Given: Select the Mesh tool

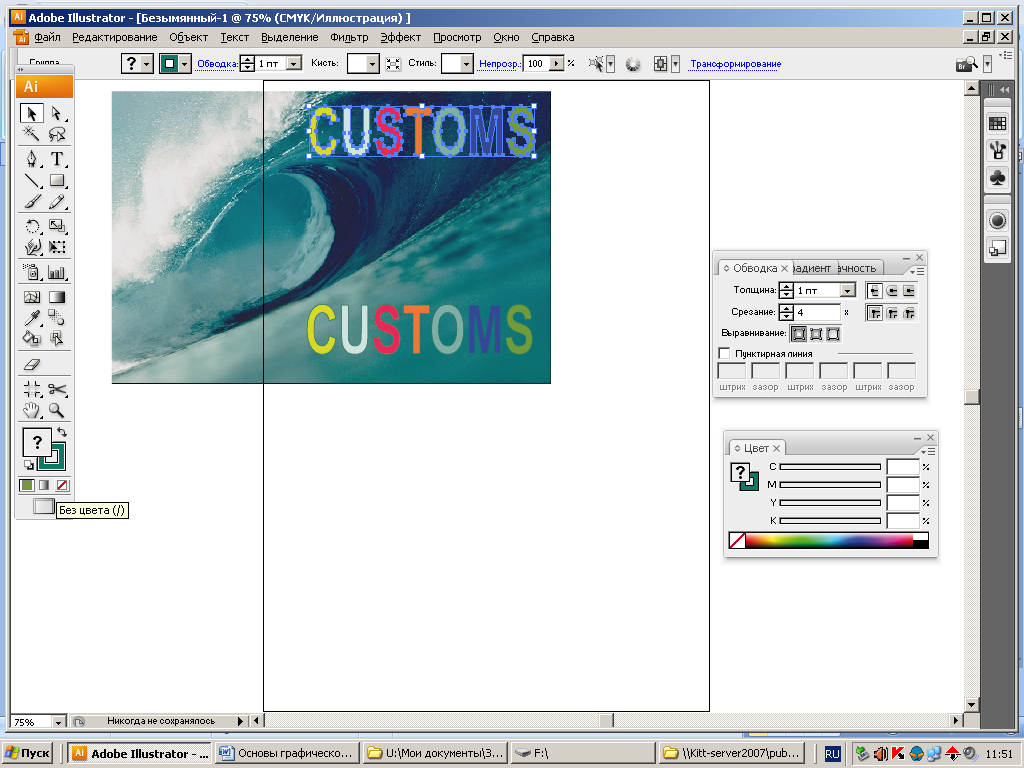Looking at the screenshot, I should click(31, 297).
